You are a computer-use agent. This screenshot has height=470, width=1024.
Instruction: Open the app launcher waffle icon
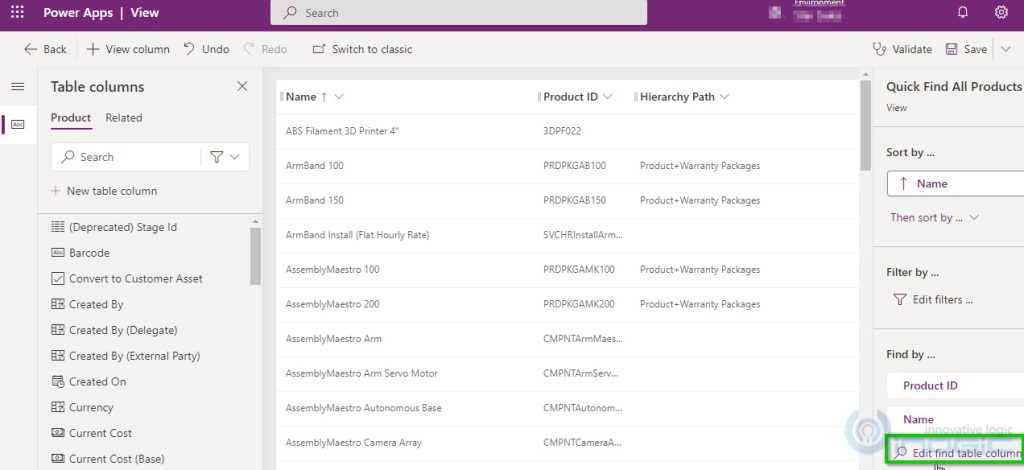[17, 13]
